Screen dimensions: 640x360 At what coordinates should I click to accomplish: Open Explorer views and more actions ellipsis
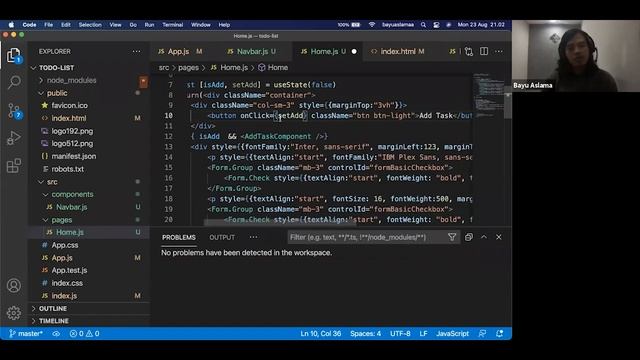[x=136, y=51]
